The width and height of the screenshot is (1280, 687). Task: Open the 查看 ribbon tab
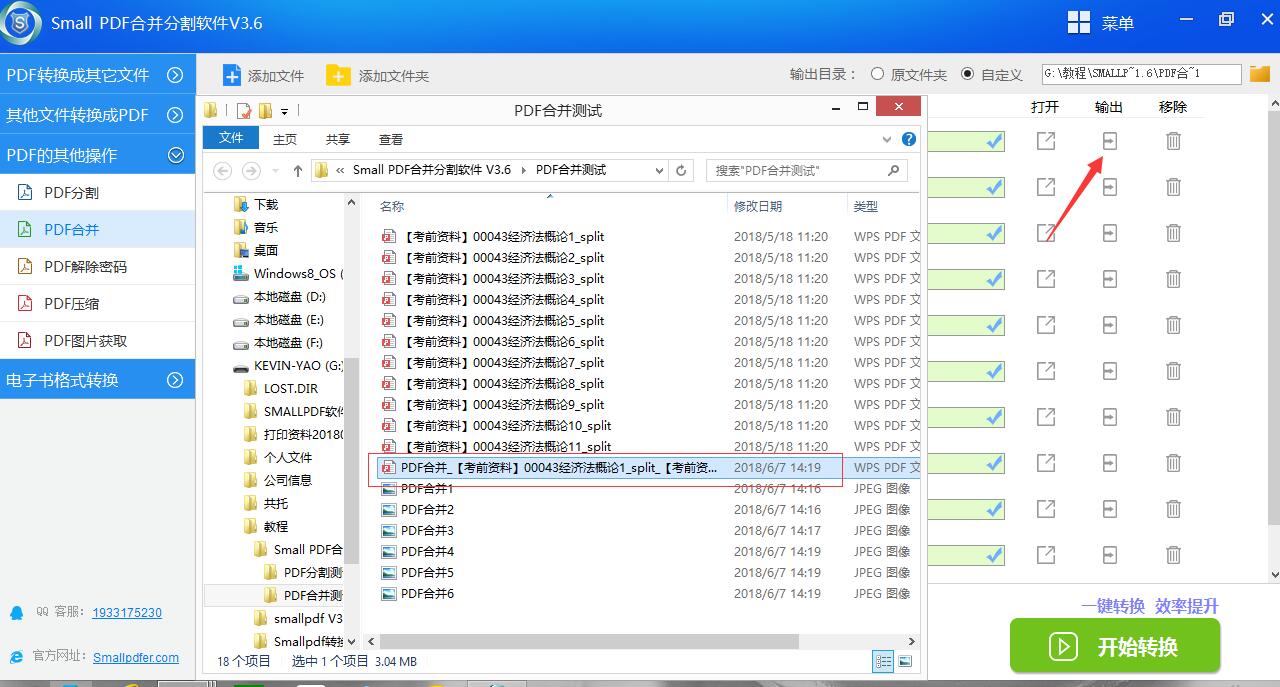coord(391,139)
